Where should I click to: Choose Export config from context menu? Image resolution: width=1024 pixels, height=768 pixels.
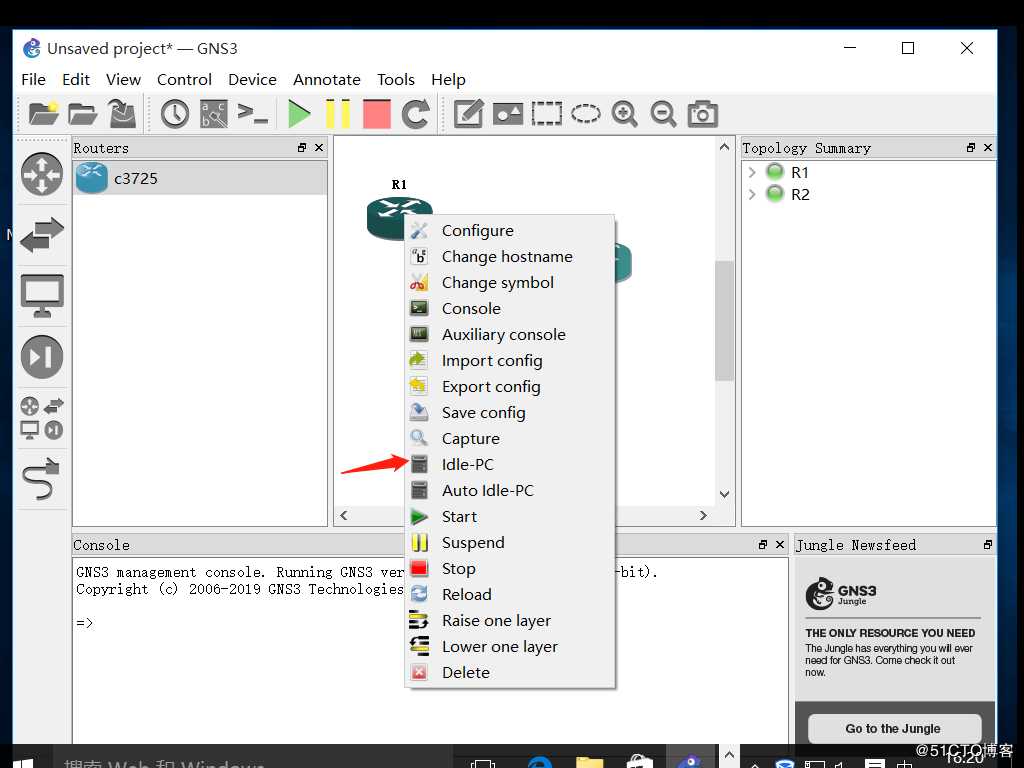(x=510, y=387)
